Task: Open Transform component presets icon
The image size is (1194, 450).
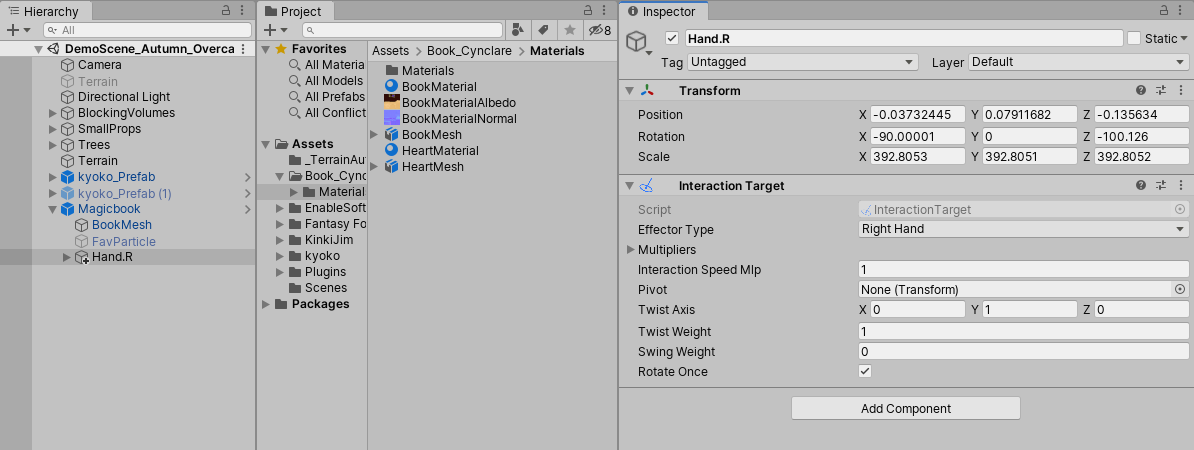Action: pos(1160,90)
